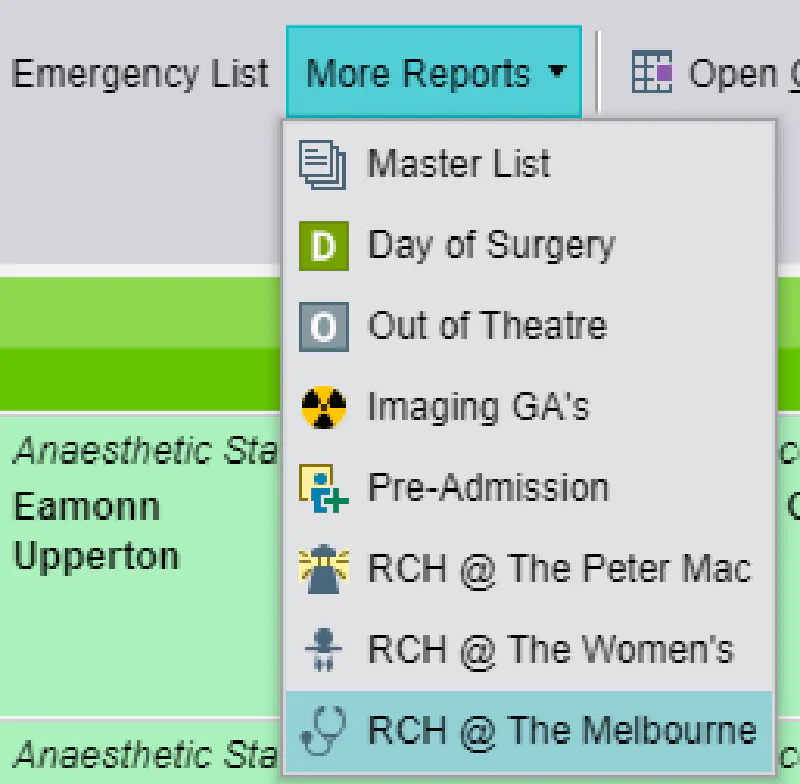Select the highlighted RCH @ The Melbourne entry
Viewport: 800px width, 784px height.
[560, 730]
